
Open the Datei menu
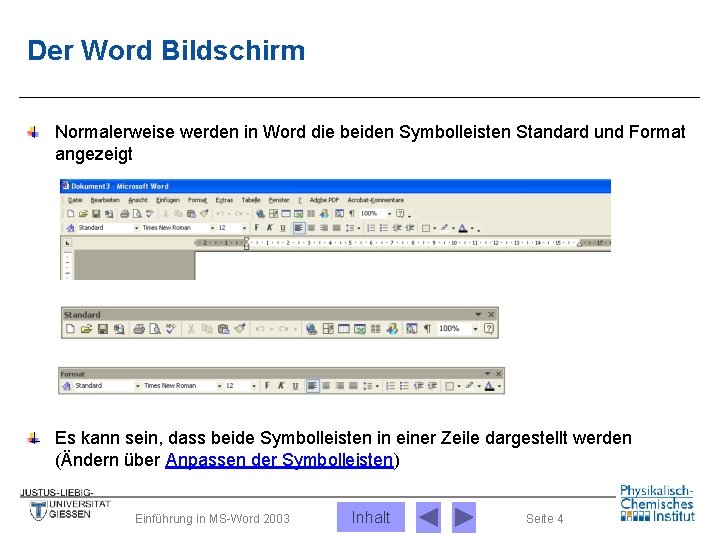coord(75,200)
